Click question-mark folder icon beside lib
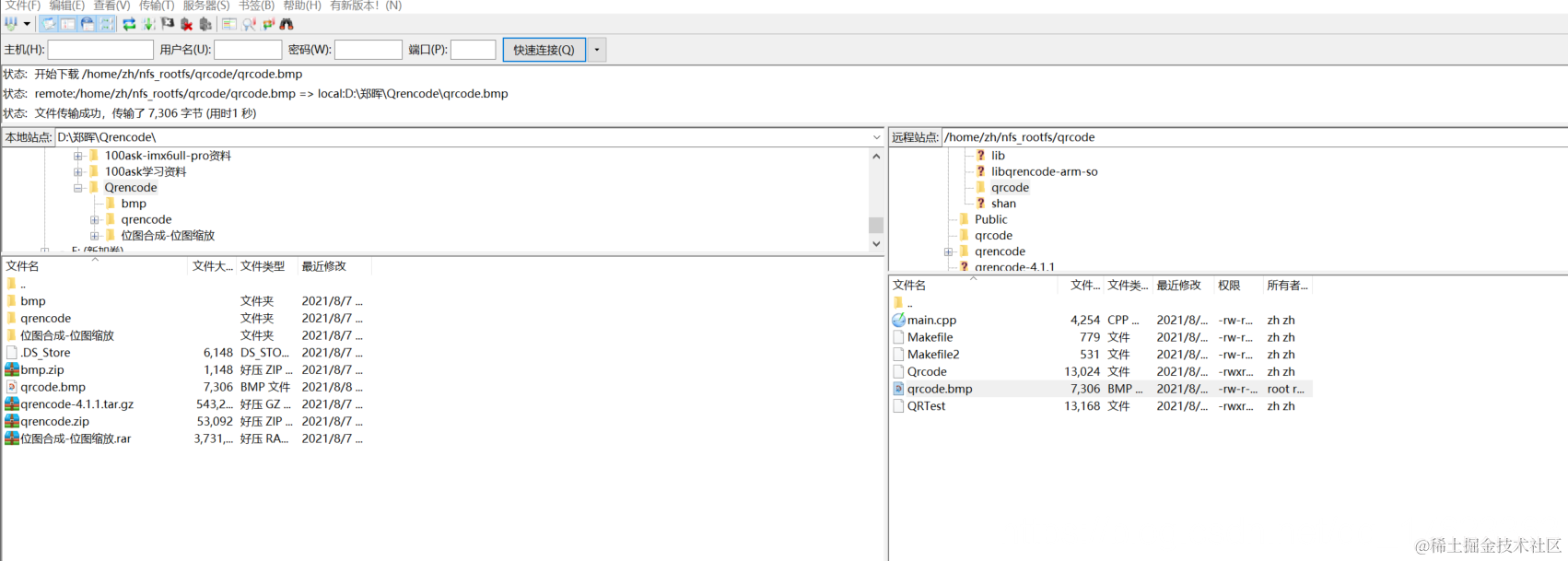This screenshot has height=561, width=1568. click(x=980, y=156)
